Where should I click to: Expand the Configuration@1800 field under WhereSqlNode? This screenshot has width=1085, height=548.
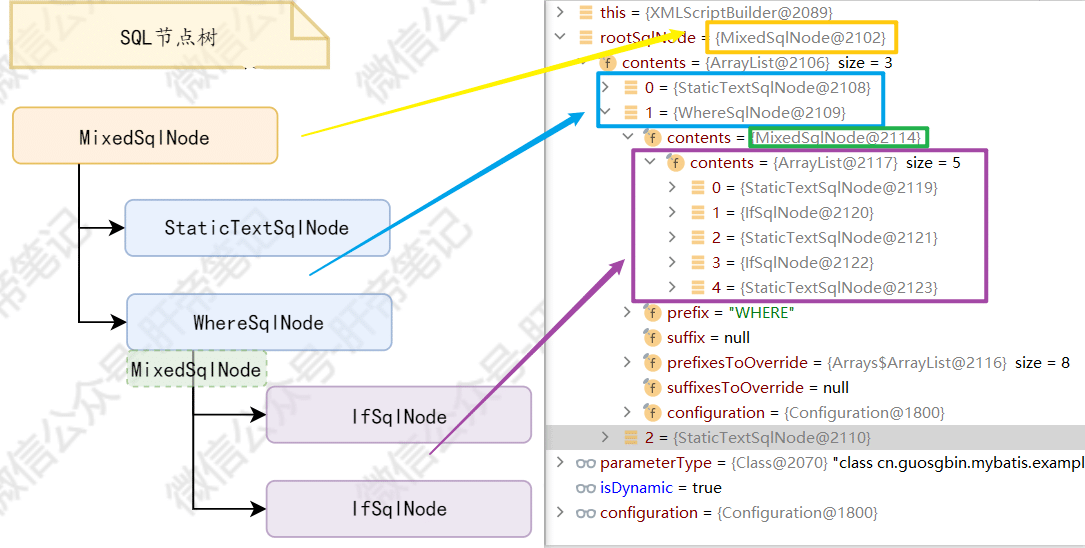[x=627, y=413]
